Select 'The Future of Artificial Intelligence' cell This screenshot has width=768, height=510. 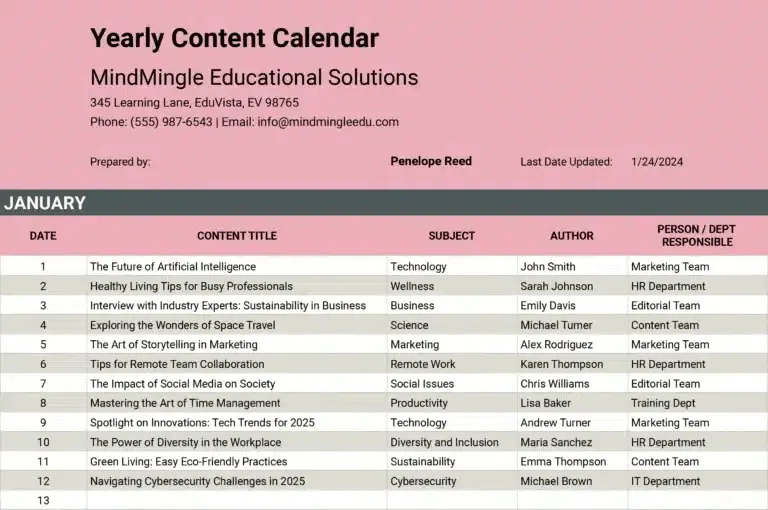[237, 267]
